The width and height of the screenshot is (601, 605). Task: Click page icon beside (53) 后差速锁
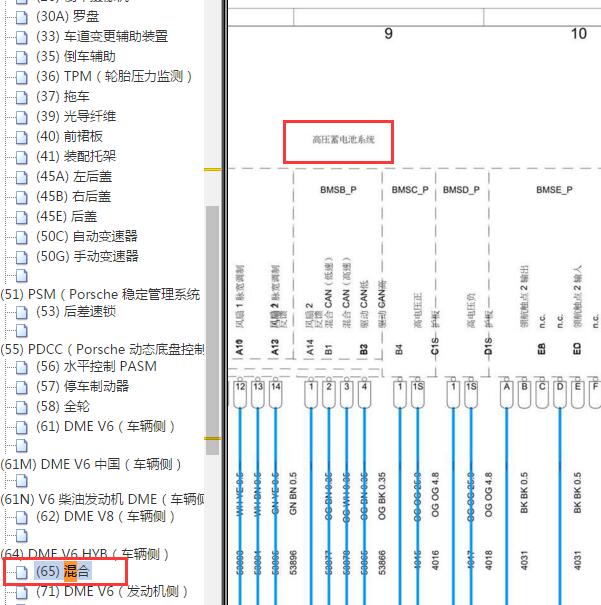click(22, 313)
